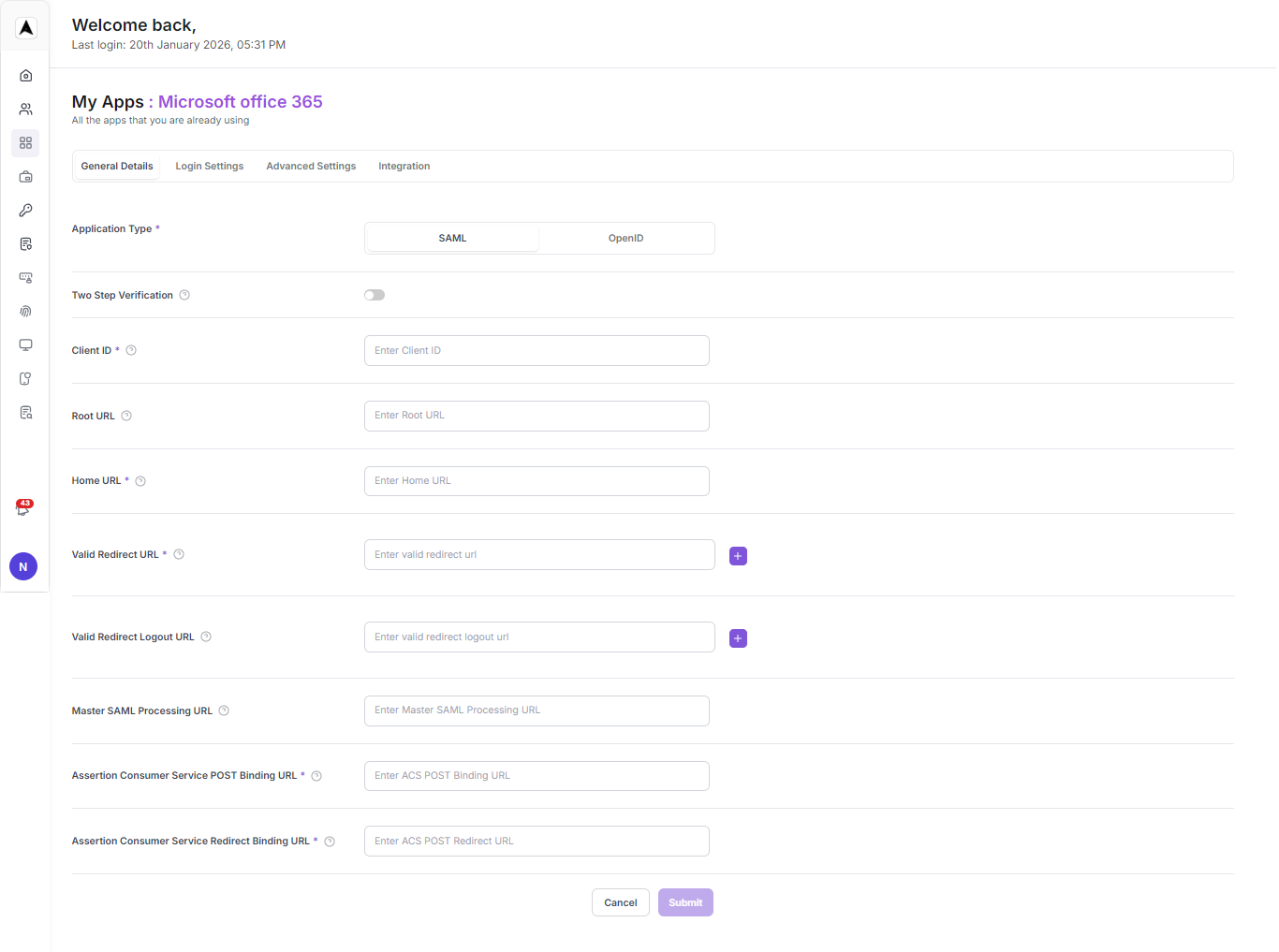The image size is (1279, 952).
Task: Open the home icon in the sidebar
Action: 25,76
